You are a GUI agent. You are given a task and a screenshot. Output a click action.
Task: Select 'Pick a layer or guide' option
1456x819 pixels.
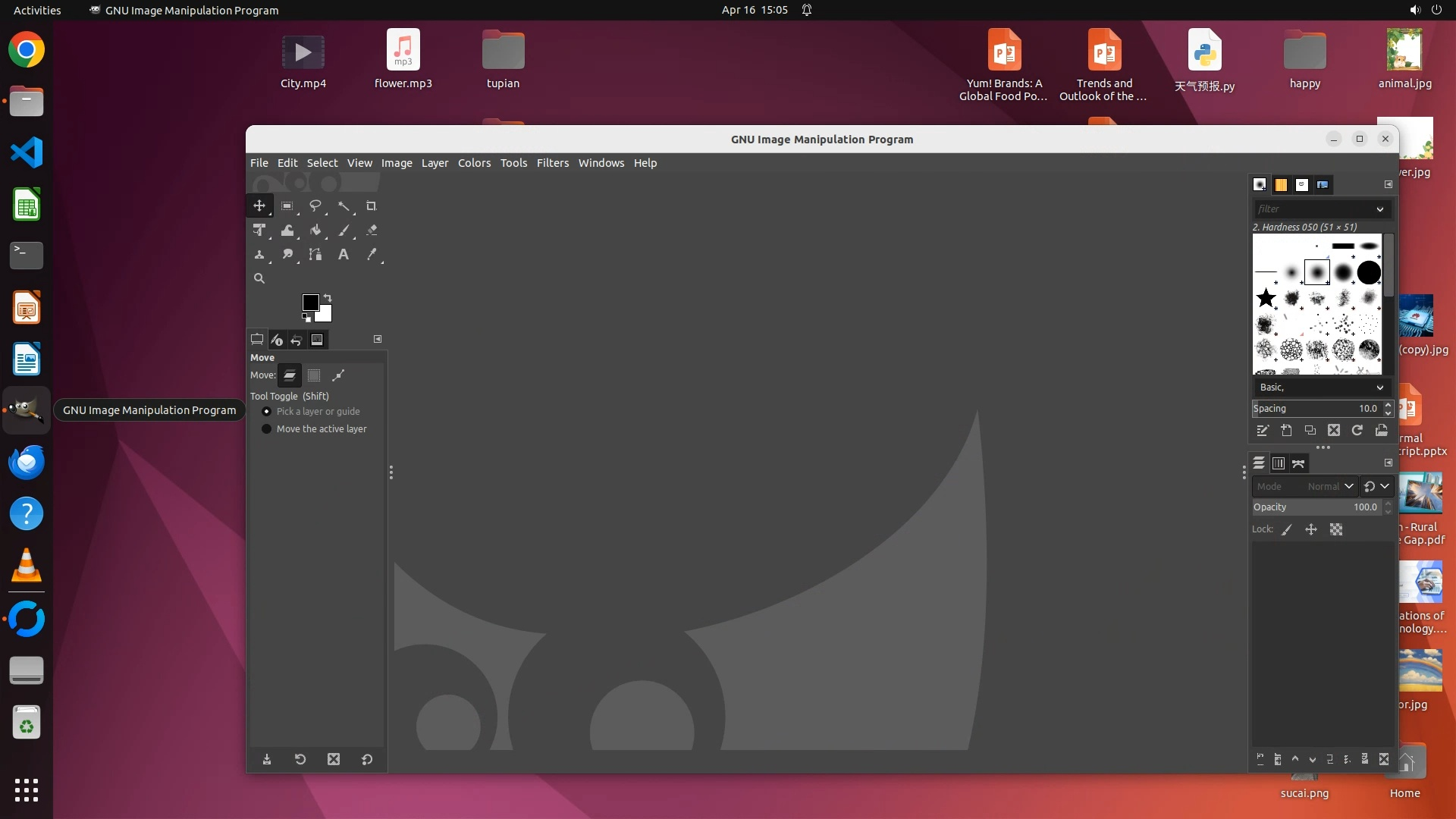tap(267, 412)
